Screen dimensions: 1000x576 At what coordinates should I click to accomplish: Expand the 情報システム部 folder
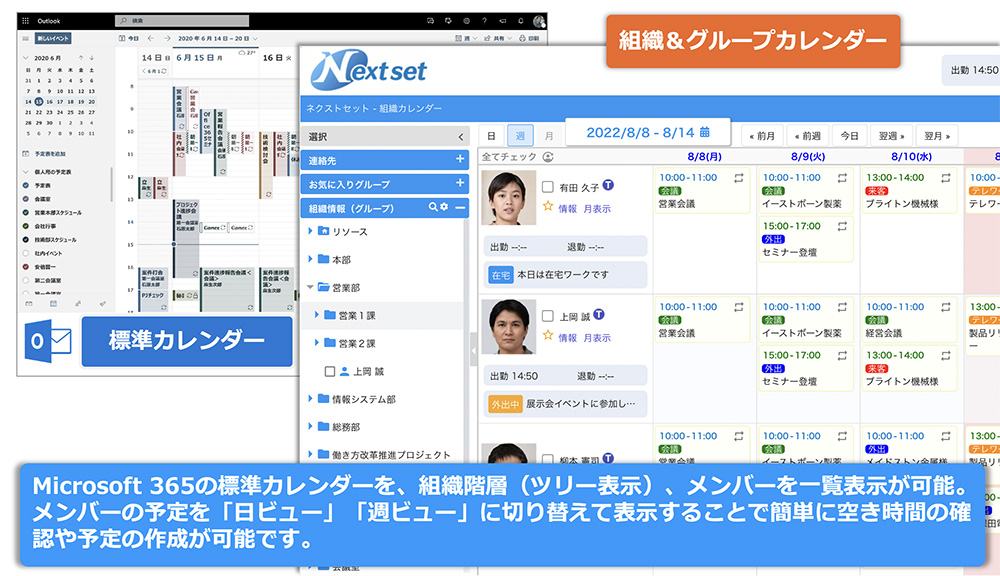[311, 399]
